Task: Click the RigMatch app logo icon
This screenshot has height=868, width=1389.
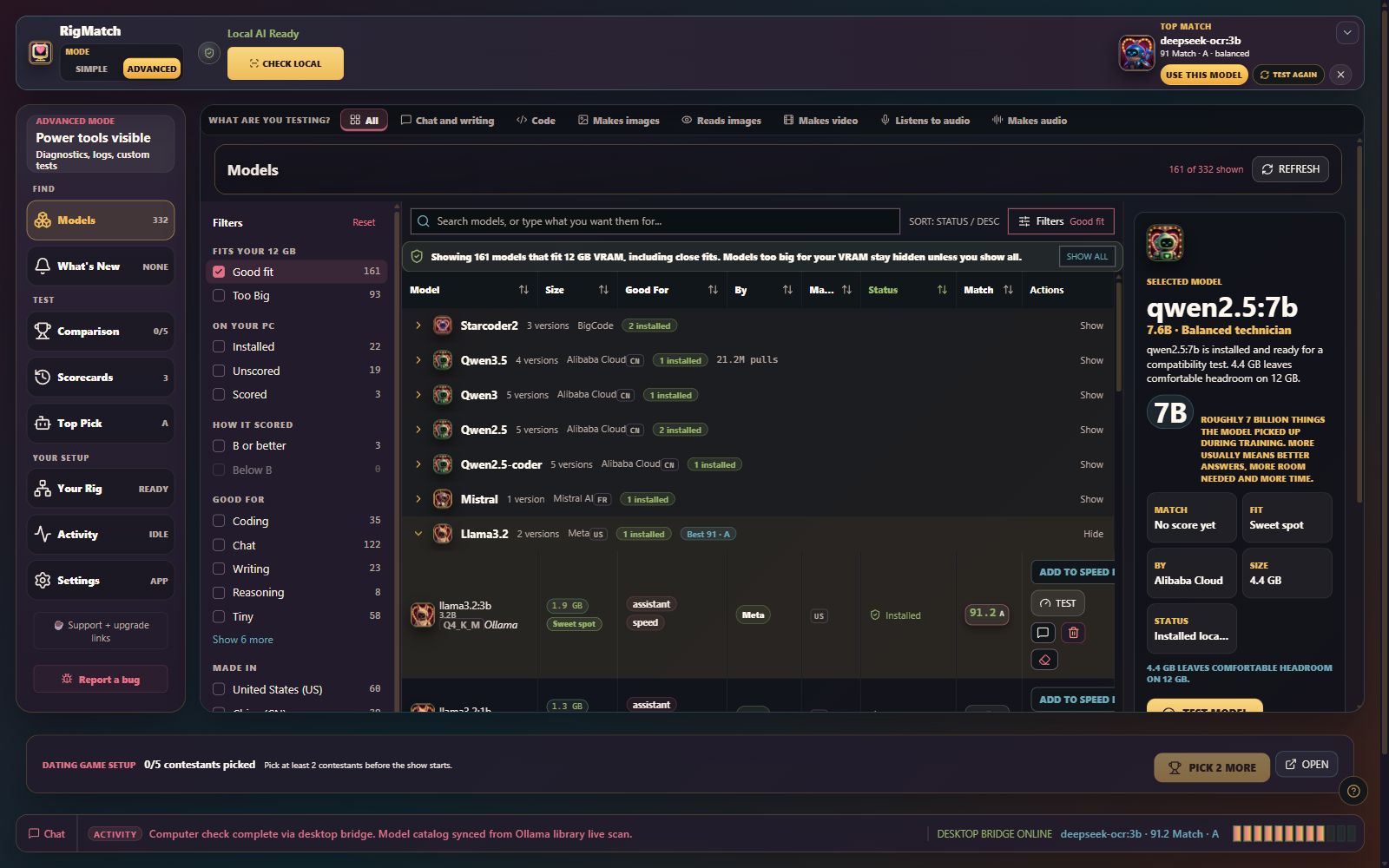Action: coord(41,53)
